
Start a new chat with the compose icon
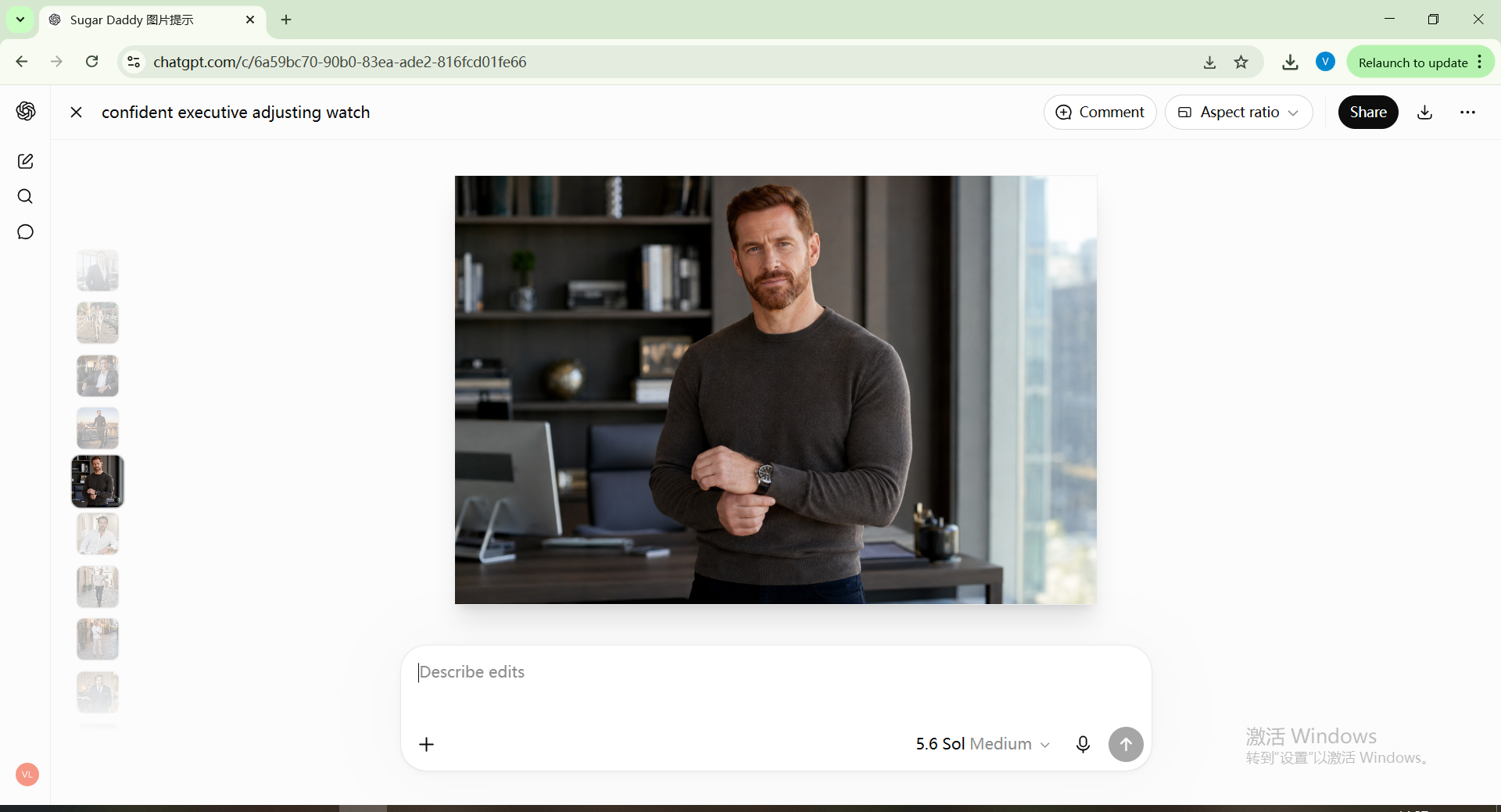(x=25, y=161)
